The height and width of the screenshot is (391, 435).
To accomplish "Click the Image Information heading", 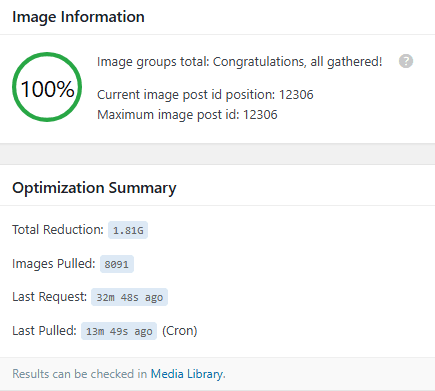I will click(x=78, y=17).
